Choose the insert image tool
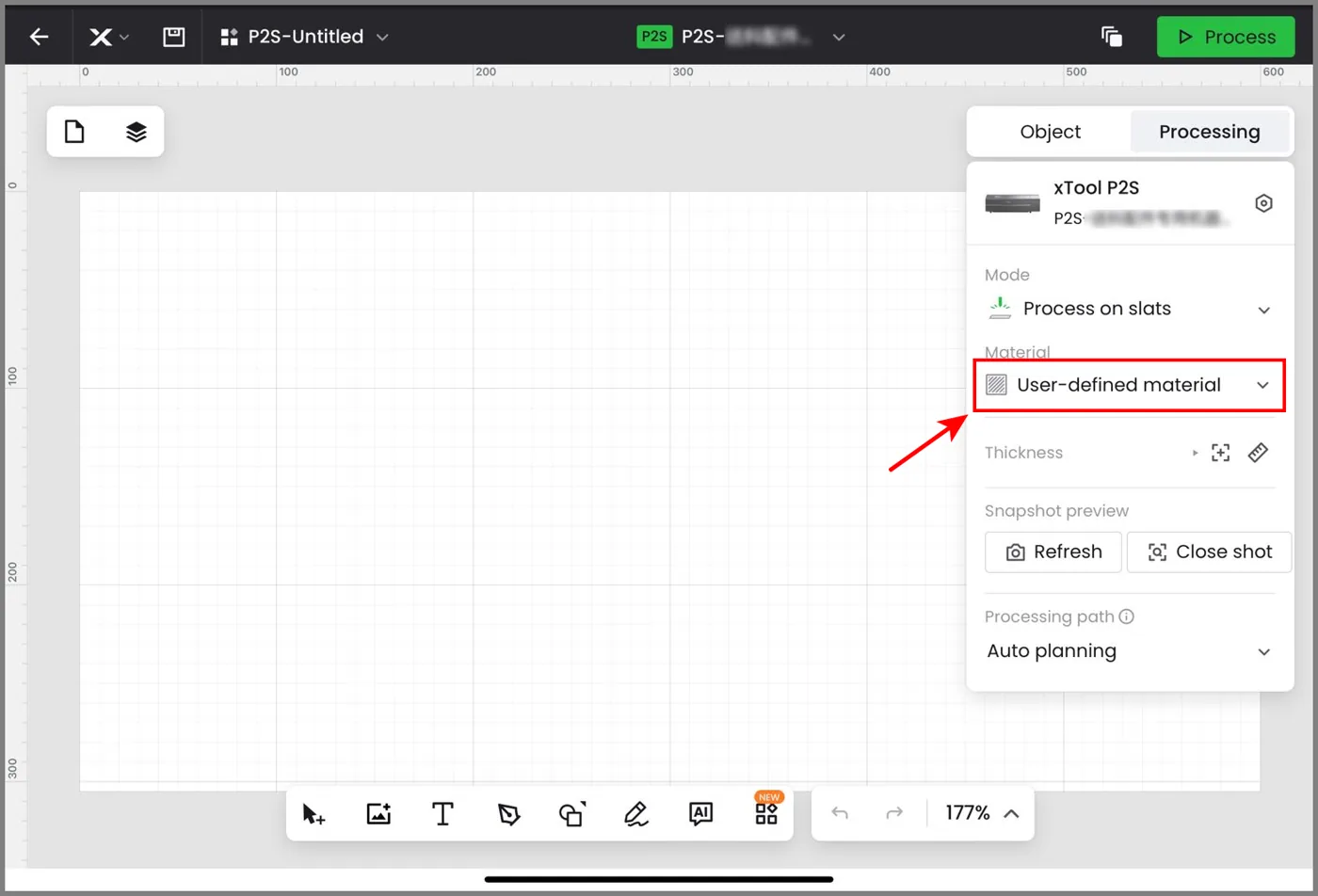Viewport: 1318px width, 896px height. [x=378, y=814]
